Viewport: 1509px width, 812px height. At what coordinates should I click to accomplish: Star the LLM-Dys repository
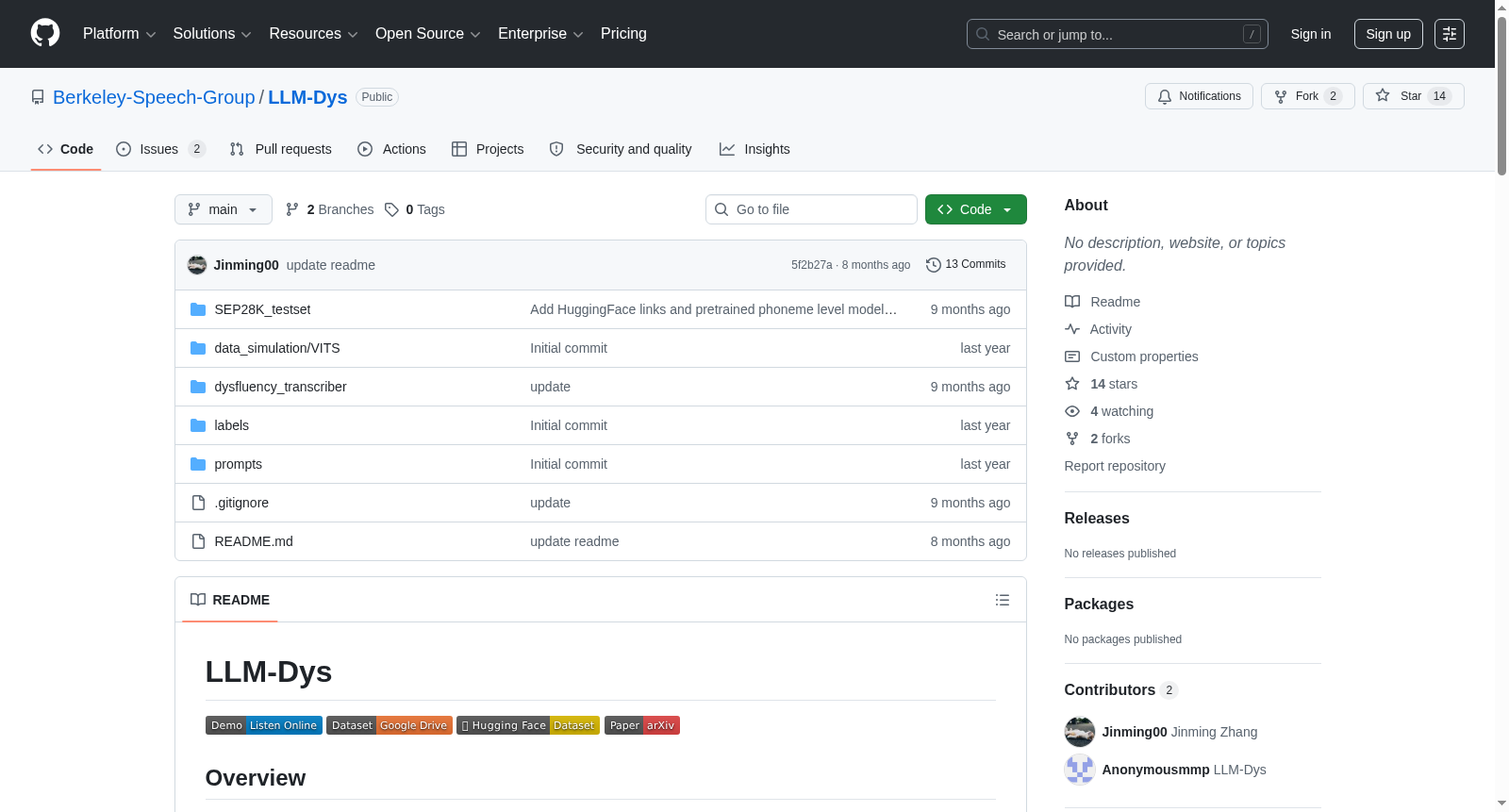pos(1413,96)
